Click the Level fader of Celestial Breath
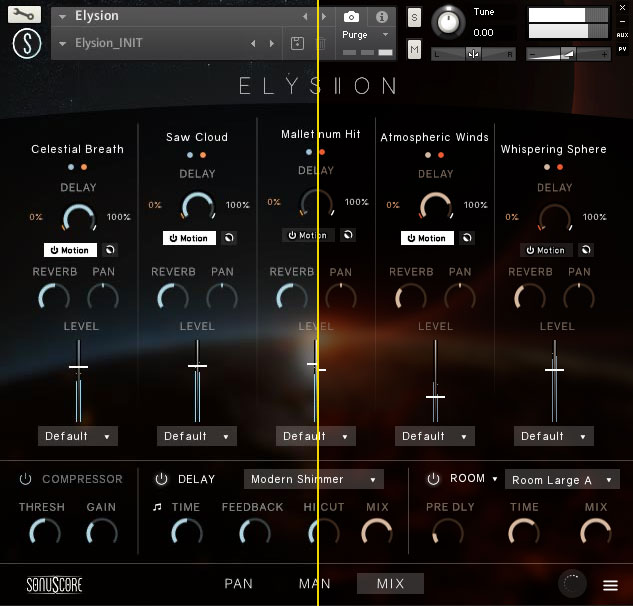This screenshot has width=633, height=606. (x=78, y=367)
